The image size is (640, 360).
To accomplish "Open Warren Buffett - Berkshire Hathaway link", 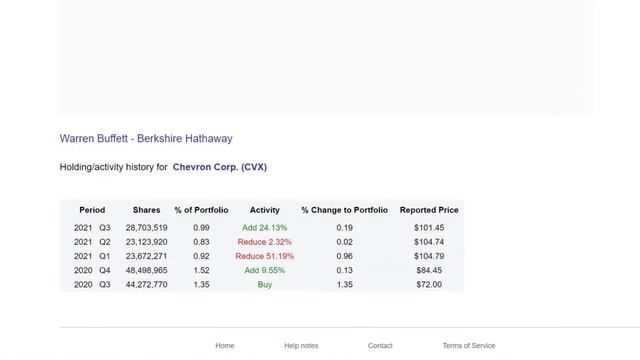I will 146,138.
